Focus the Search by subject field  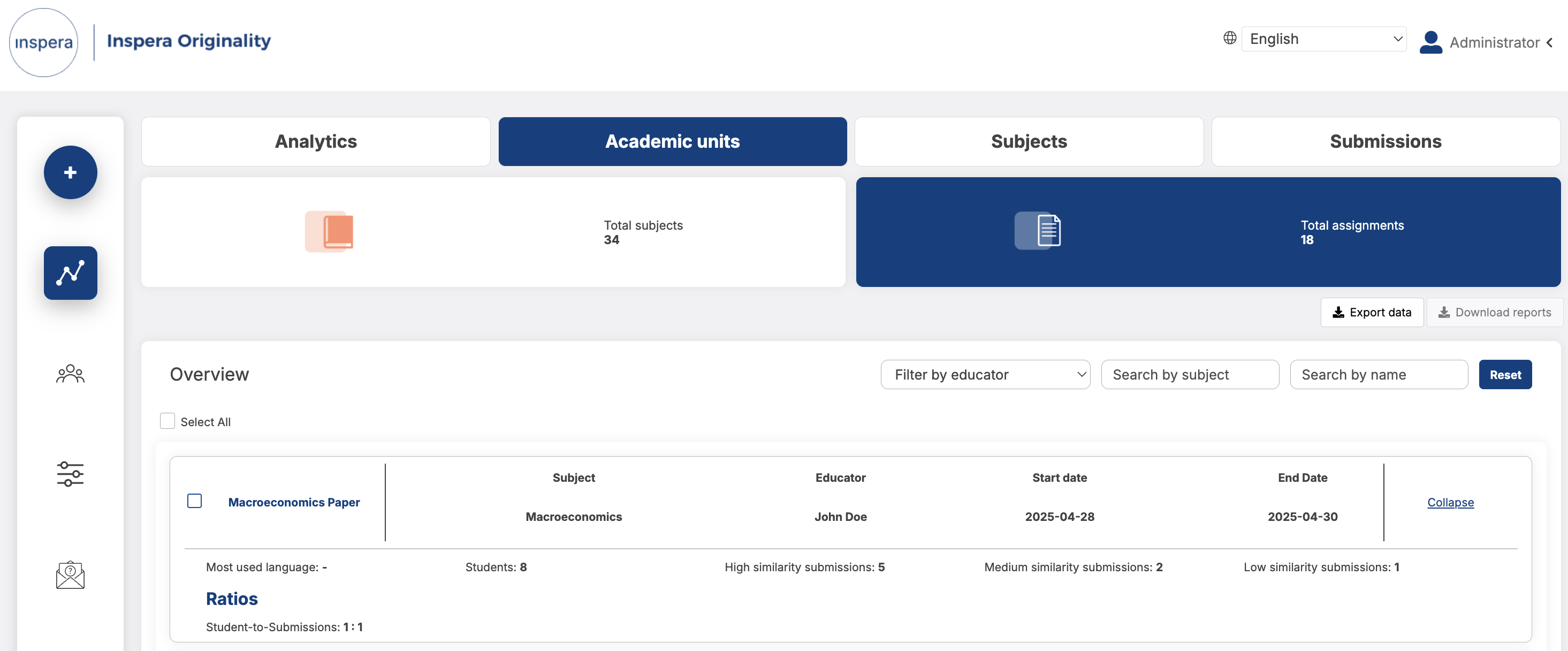(x=1190, y=375)
